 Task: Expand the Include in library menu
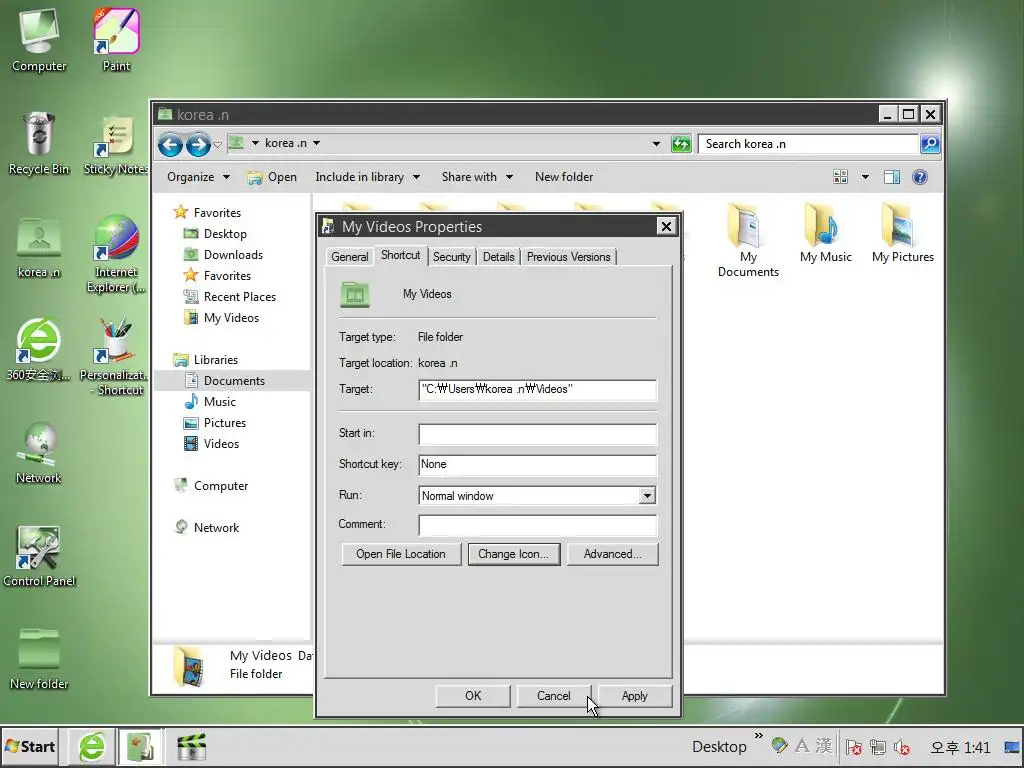368,177
